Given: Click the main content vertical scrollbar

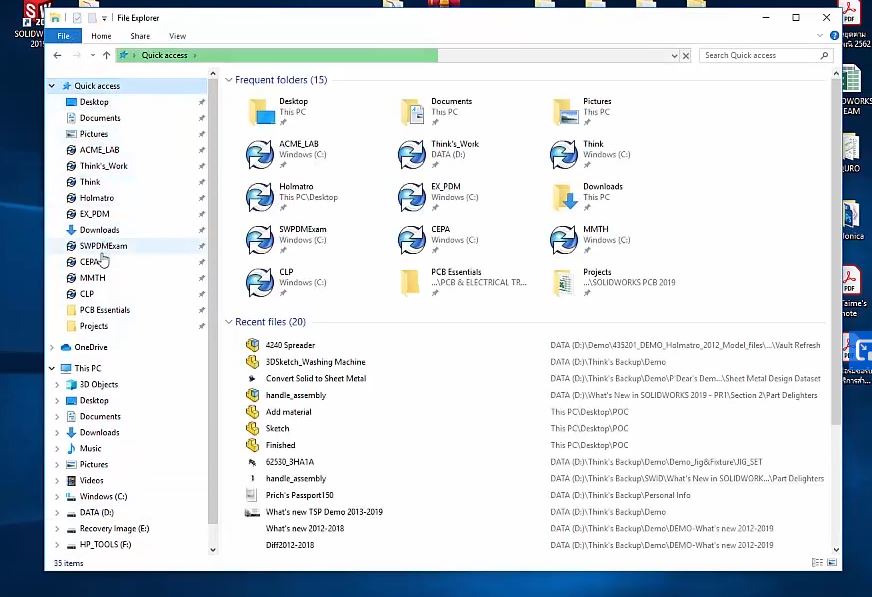Looking at the screenshot, I should coord(836,253).
